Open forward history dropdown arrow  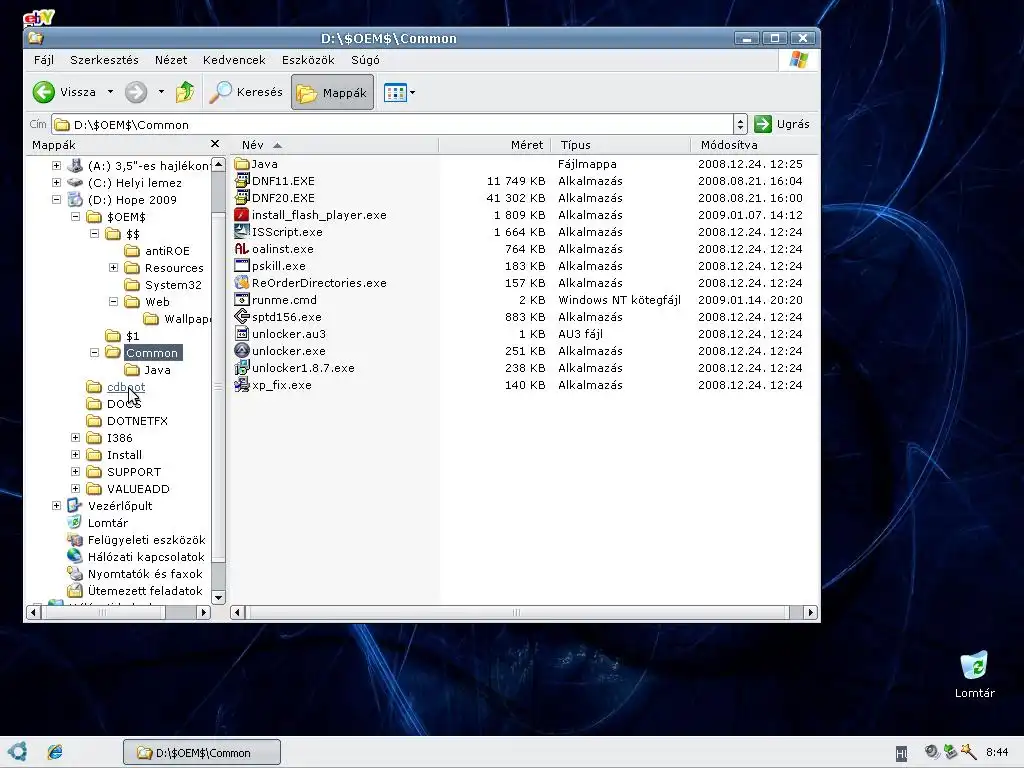click(161, 92)
